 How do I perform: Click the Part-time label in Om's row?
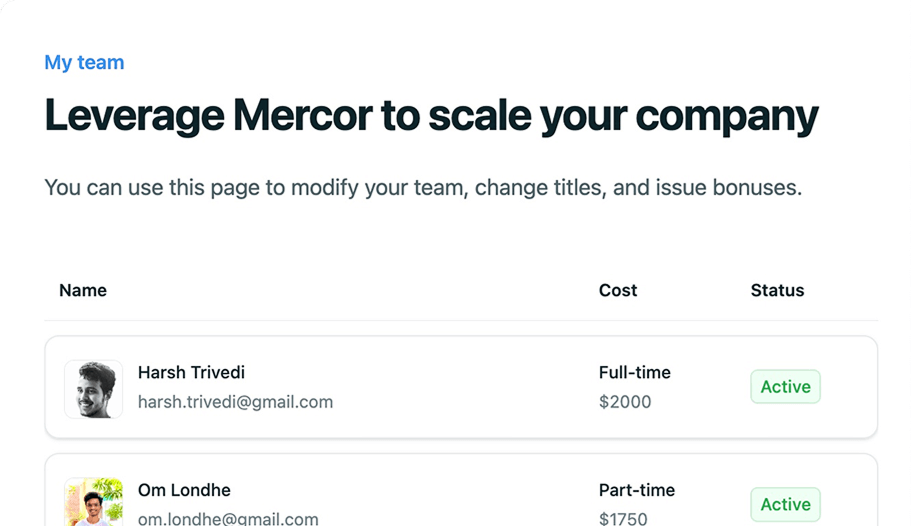tap(637, 490)
